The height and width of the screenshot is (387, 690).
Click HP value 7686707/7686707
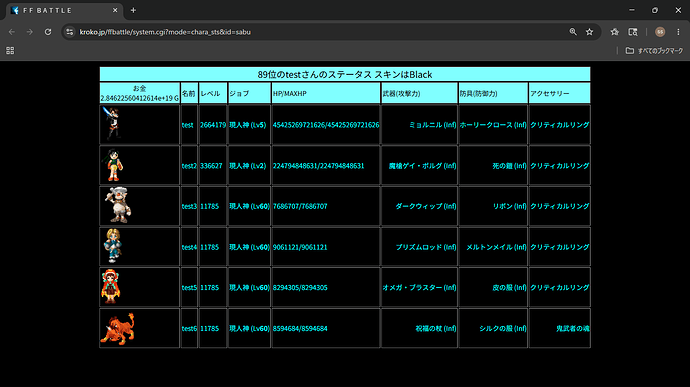(300, 206)
